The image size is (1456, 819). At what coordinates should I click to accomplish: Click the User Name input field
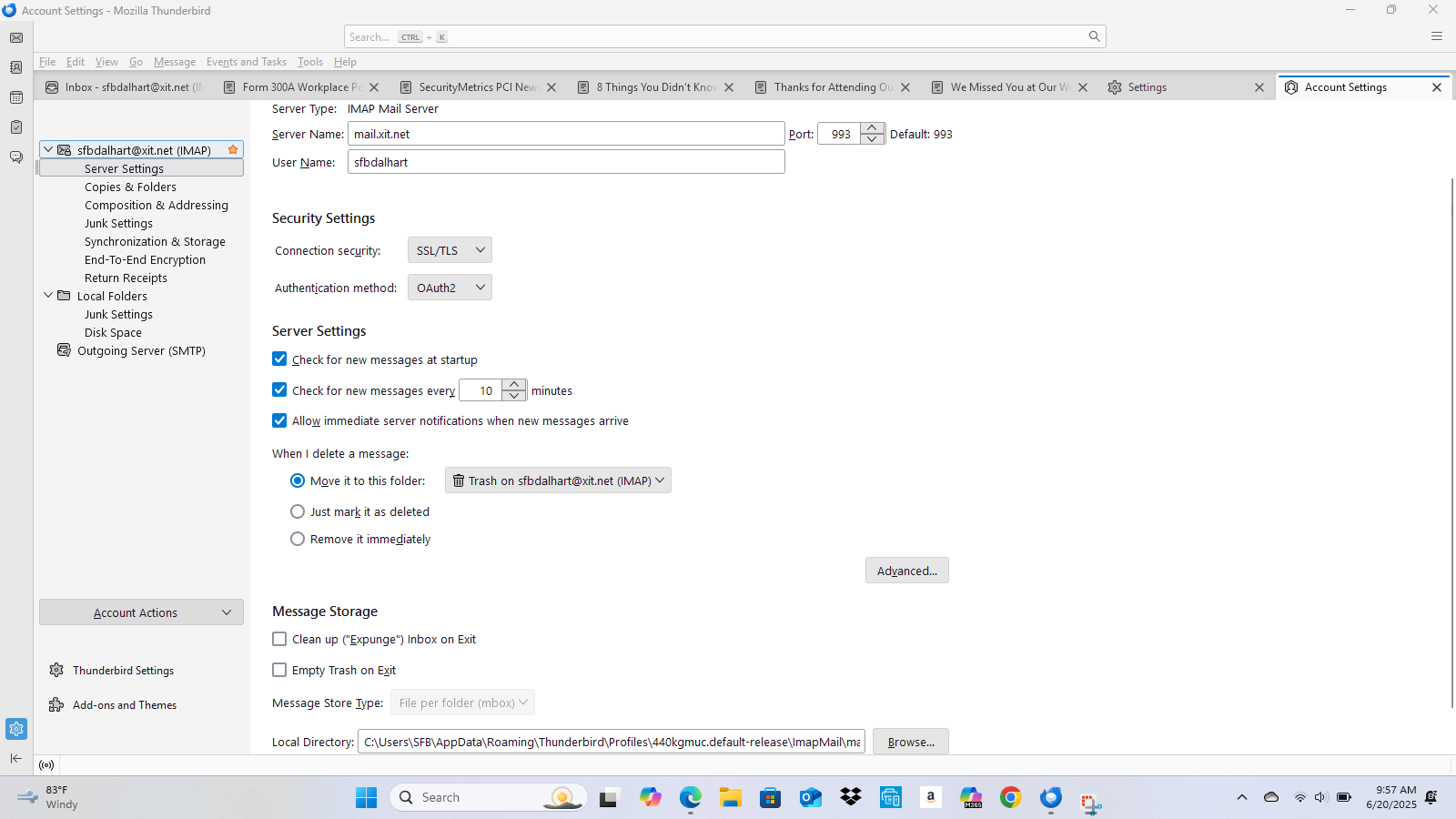click(566, 162)
